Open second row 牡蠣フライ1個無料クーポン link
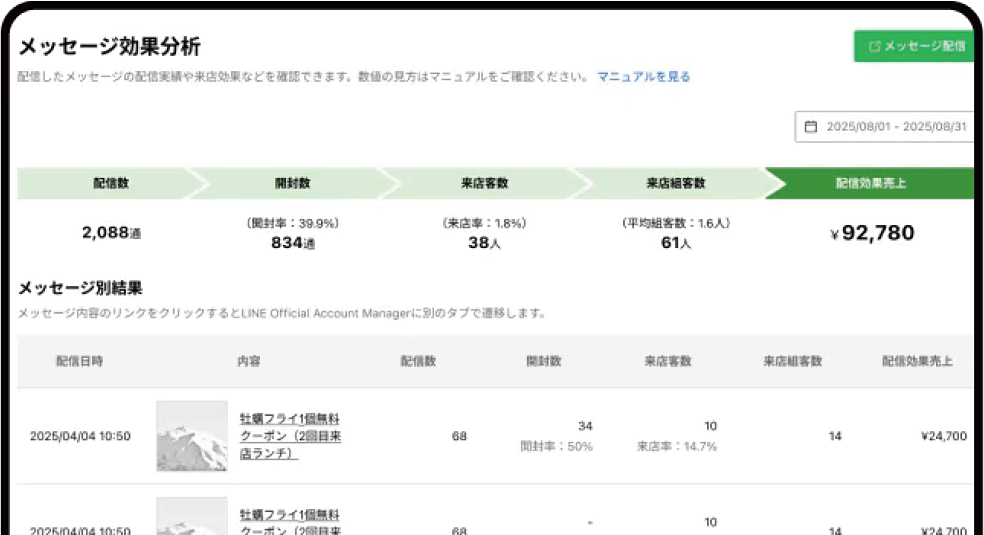 click(289, 520)
